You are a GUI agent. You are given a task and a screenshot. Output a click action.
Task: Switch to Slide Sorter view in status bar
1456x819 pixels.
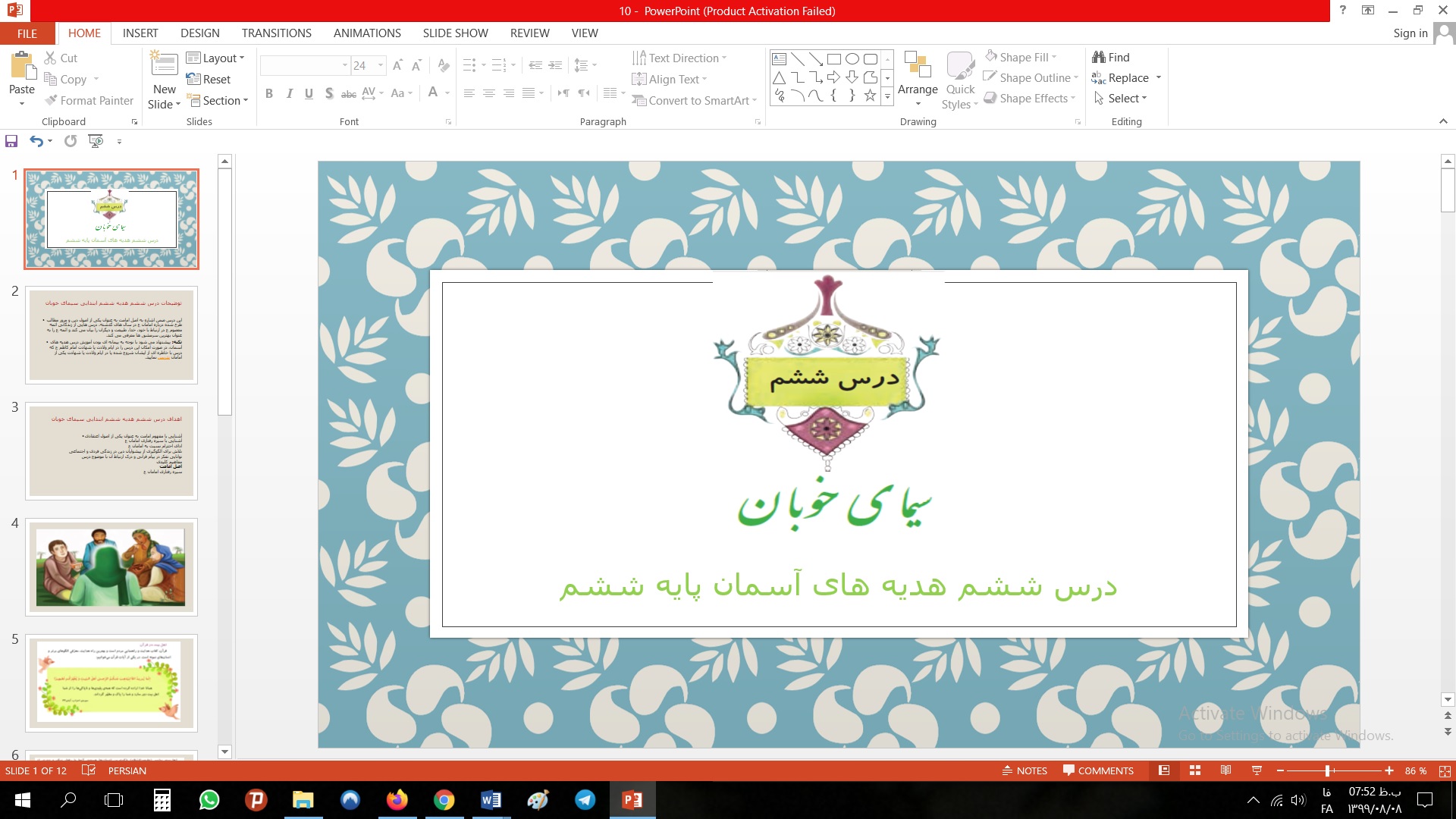1195,770
